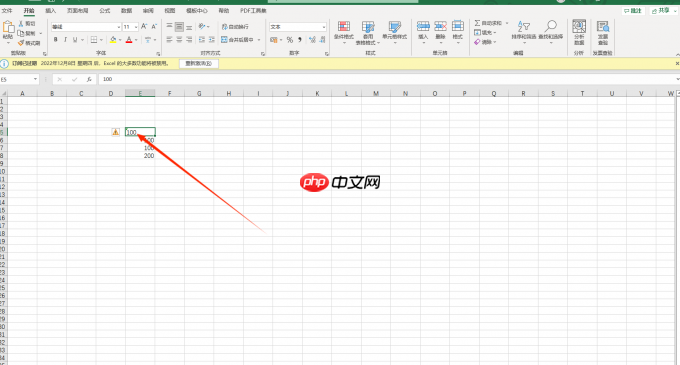
Task: Apply comma style format
Action: click(x=300, y=40)
